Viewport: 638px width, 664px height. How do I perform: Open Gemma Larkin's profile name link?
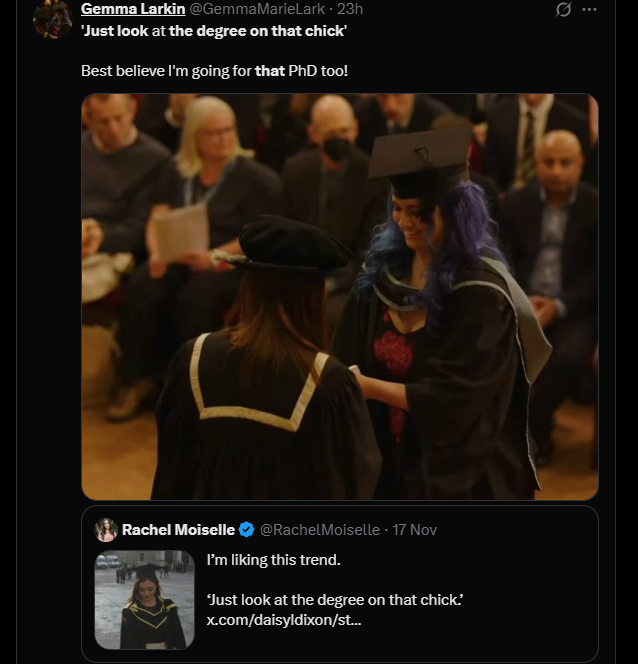(133, 9)
